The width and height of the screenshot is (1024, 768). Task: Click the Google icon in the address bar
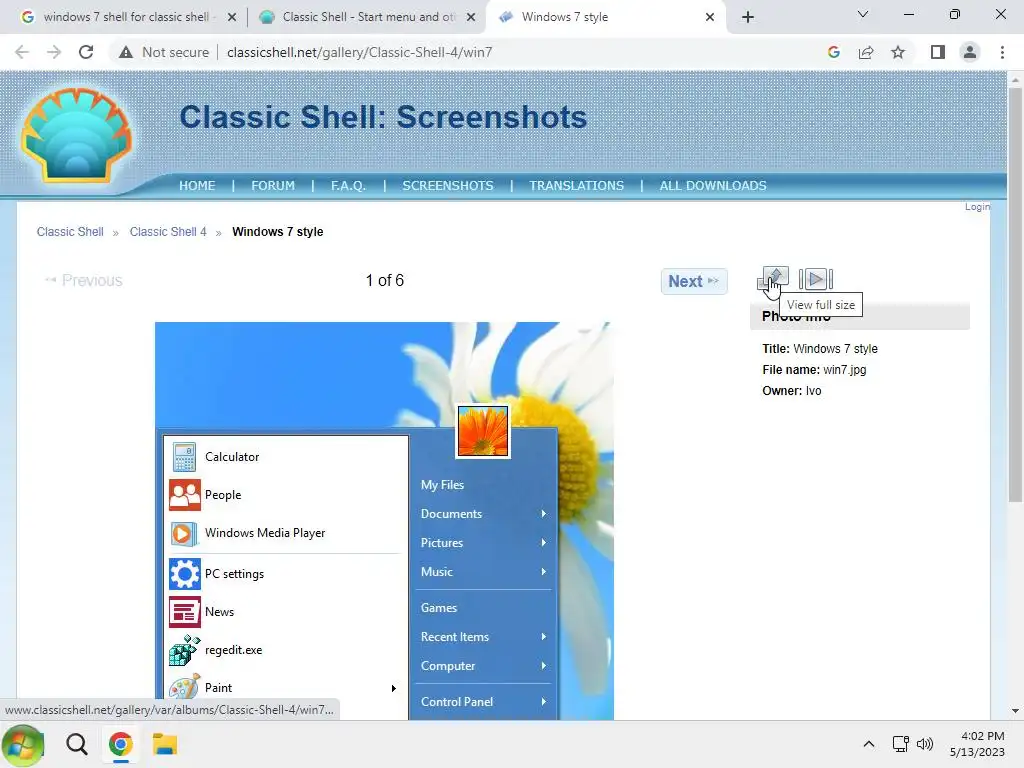(833, 52)
